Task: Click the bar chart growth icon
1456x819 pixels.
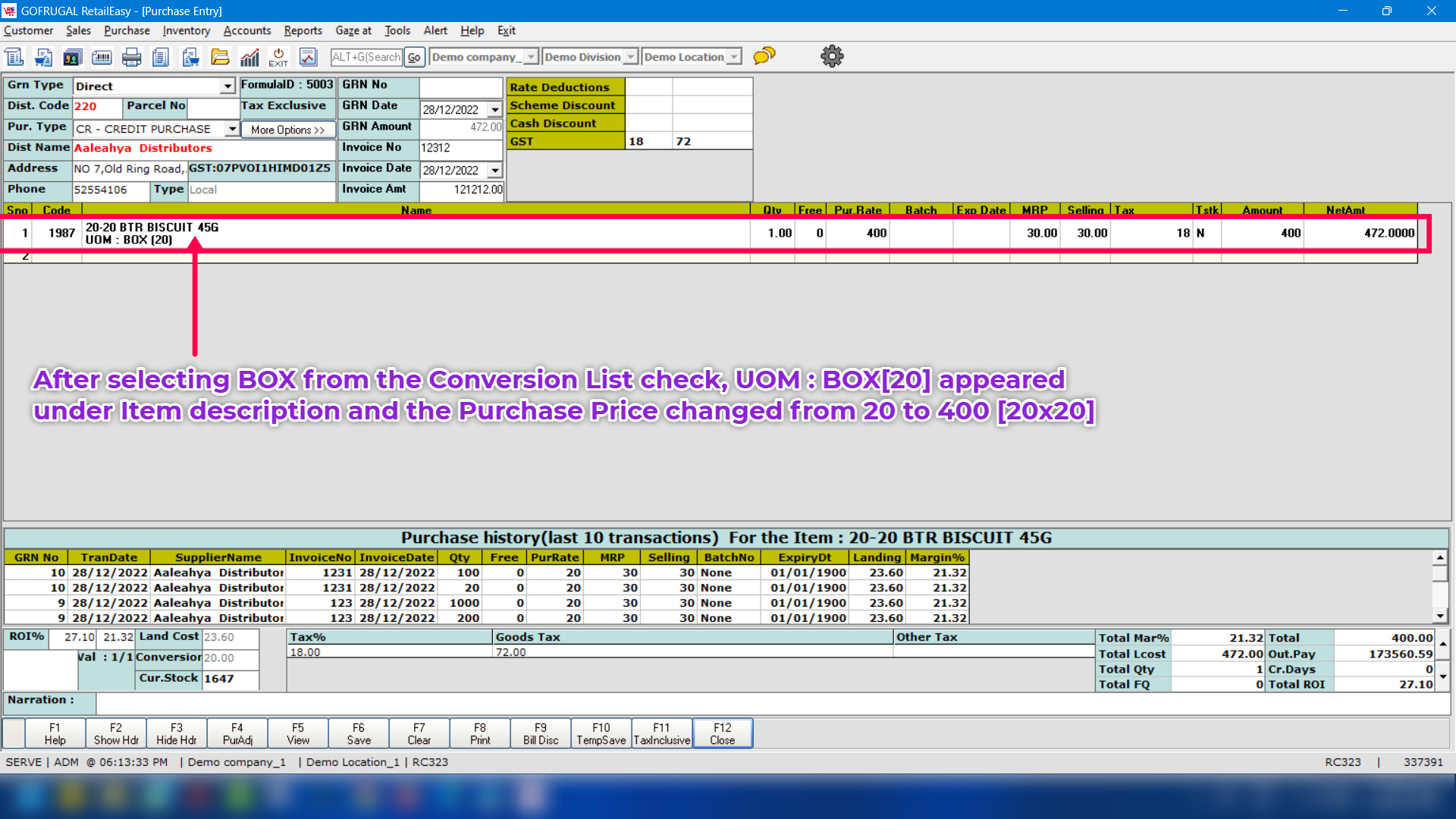Action: pyautogui.click(x=249, y=57)
